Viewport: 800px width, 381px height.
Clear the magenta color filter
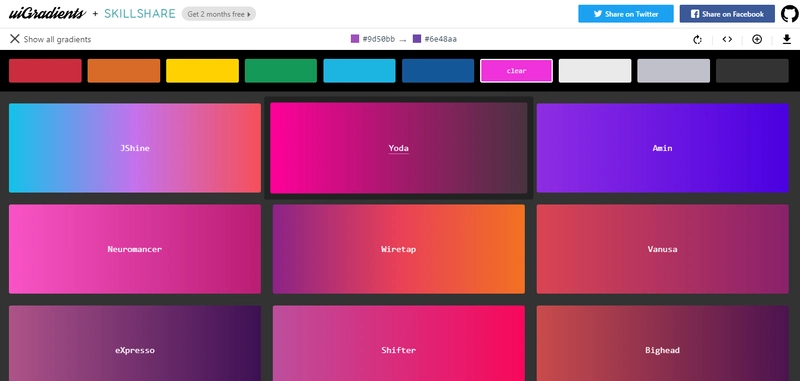pyautogui.click(x=516, y=70)
